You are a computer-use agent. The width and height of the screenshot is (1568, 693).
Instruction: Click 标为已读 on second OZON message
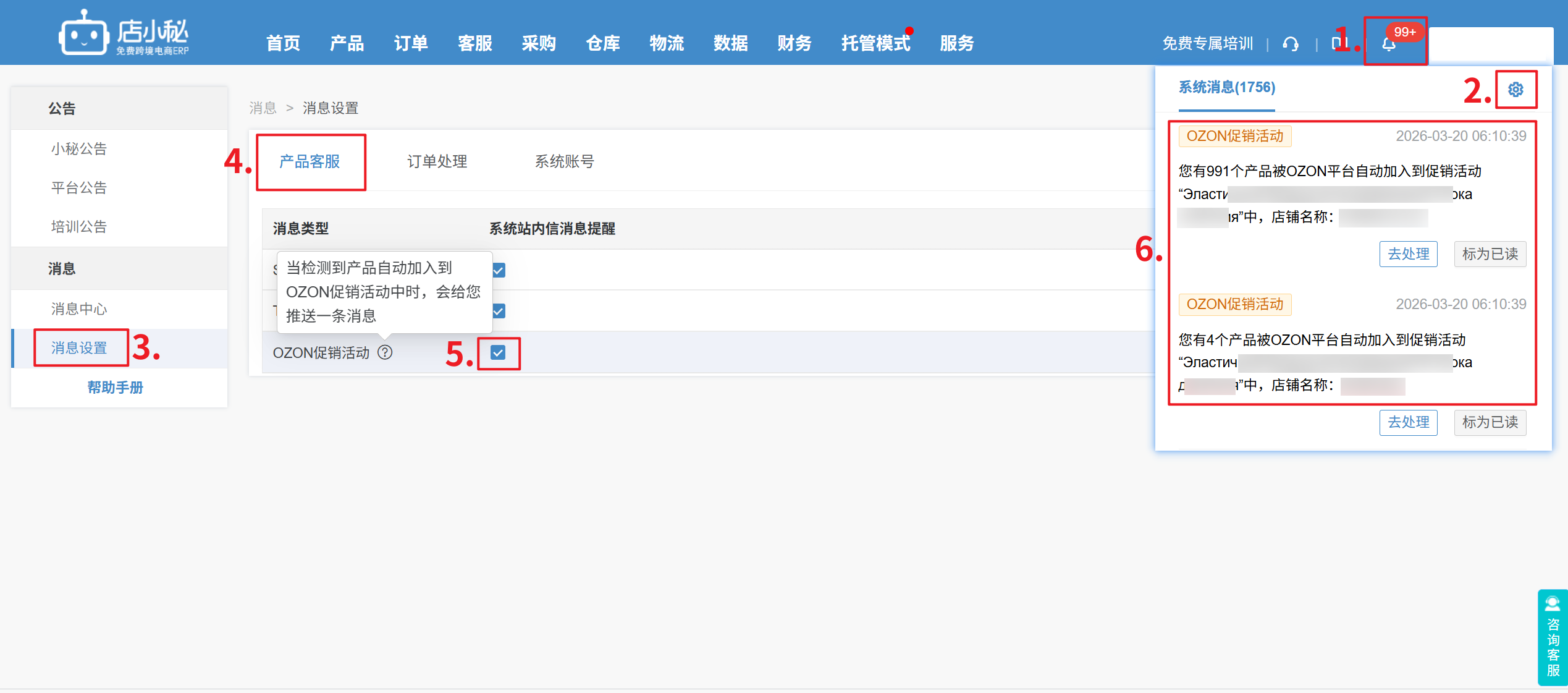1490,422
